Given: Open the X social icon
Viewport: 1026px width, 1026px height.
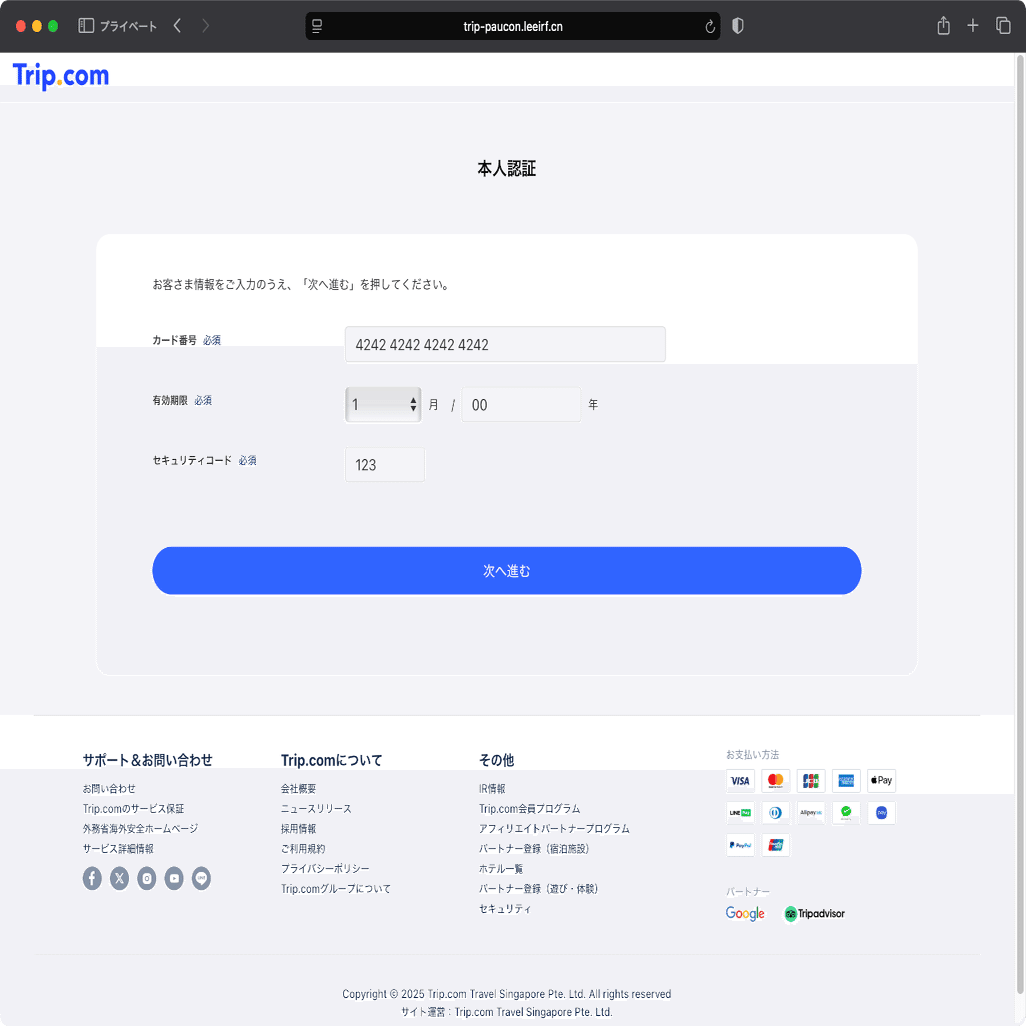Looking at the screenshot, I should pyautogui.click(x=119, y=878).
